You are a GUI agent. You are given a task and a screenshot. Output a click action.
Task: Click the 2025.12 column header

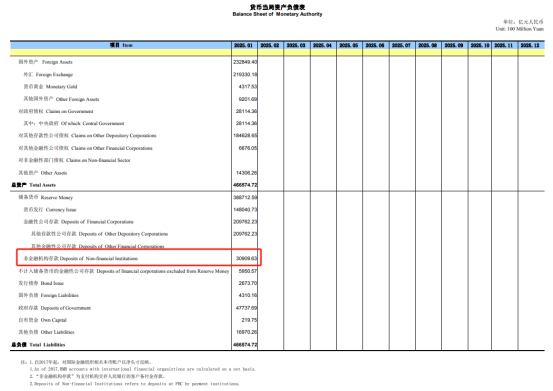tap(530, 45)
